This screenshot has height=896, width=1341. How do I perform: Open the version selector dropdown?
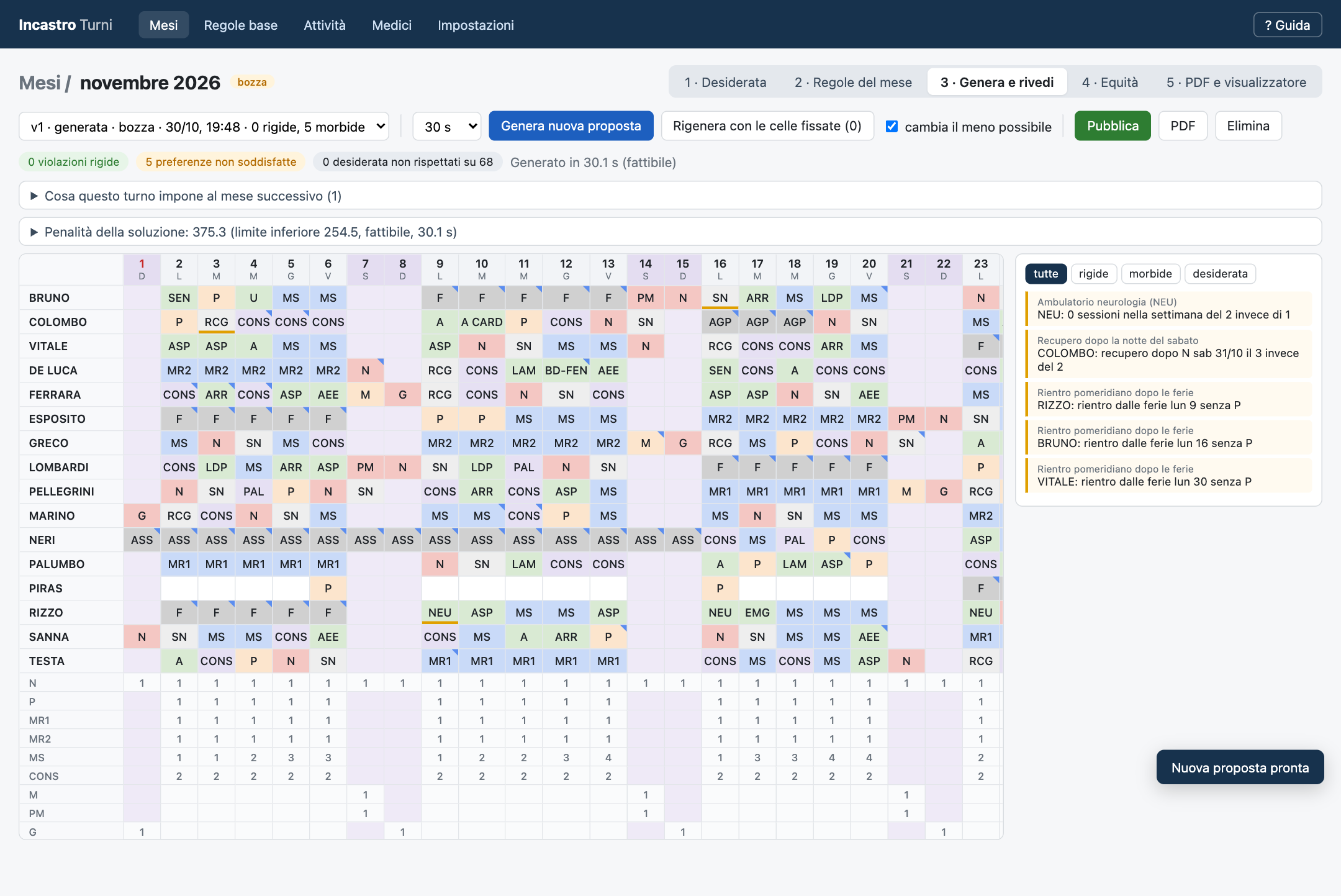(x=204, y=127)
